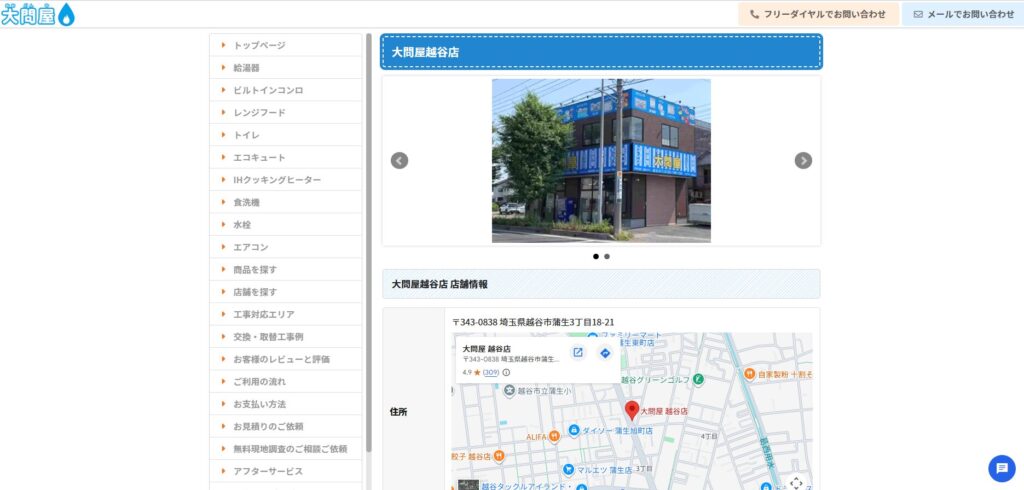Image resolution: width=1024 pixels, height=490 pixels.
Task: Go to the previous slideshow photo
Action: (399, 161)
